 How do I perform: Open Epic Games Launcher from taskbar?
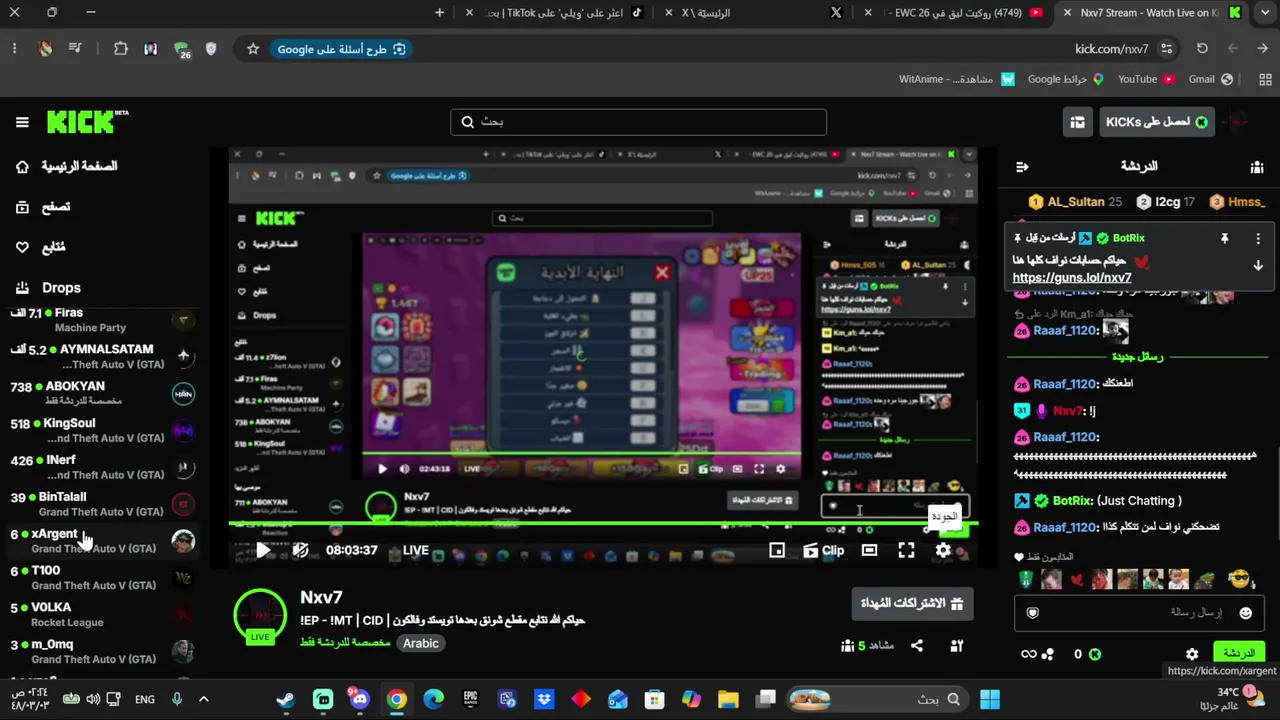(470, 700)
